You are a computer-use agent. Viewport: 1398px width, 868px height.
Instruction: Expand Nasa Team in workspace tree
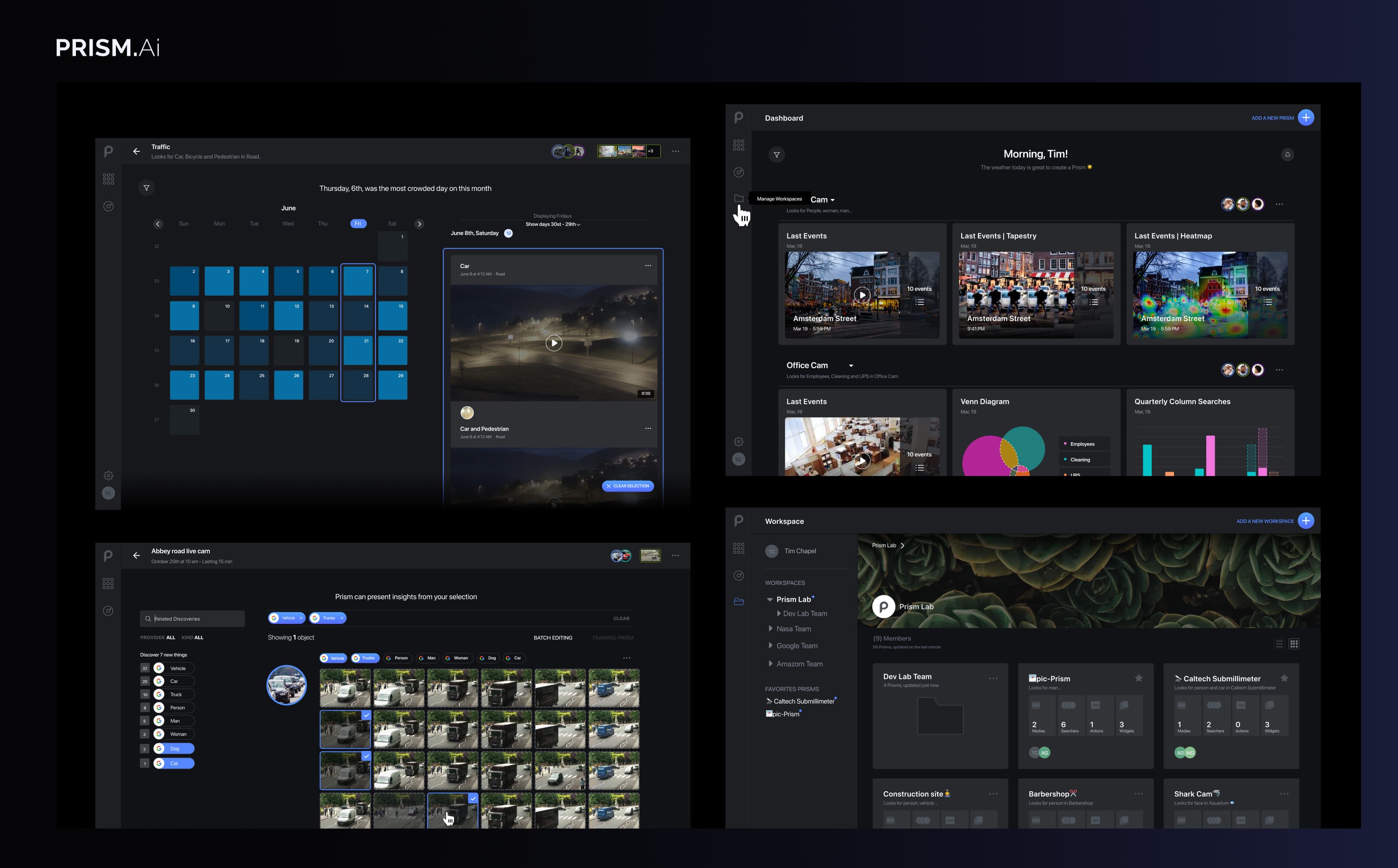coord(770,629)
